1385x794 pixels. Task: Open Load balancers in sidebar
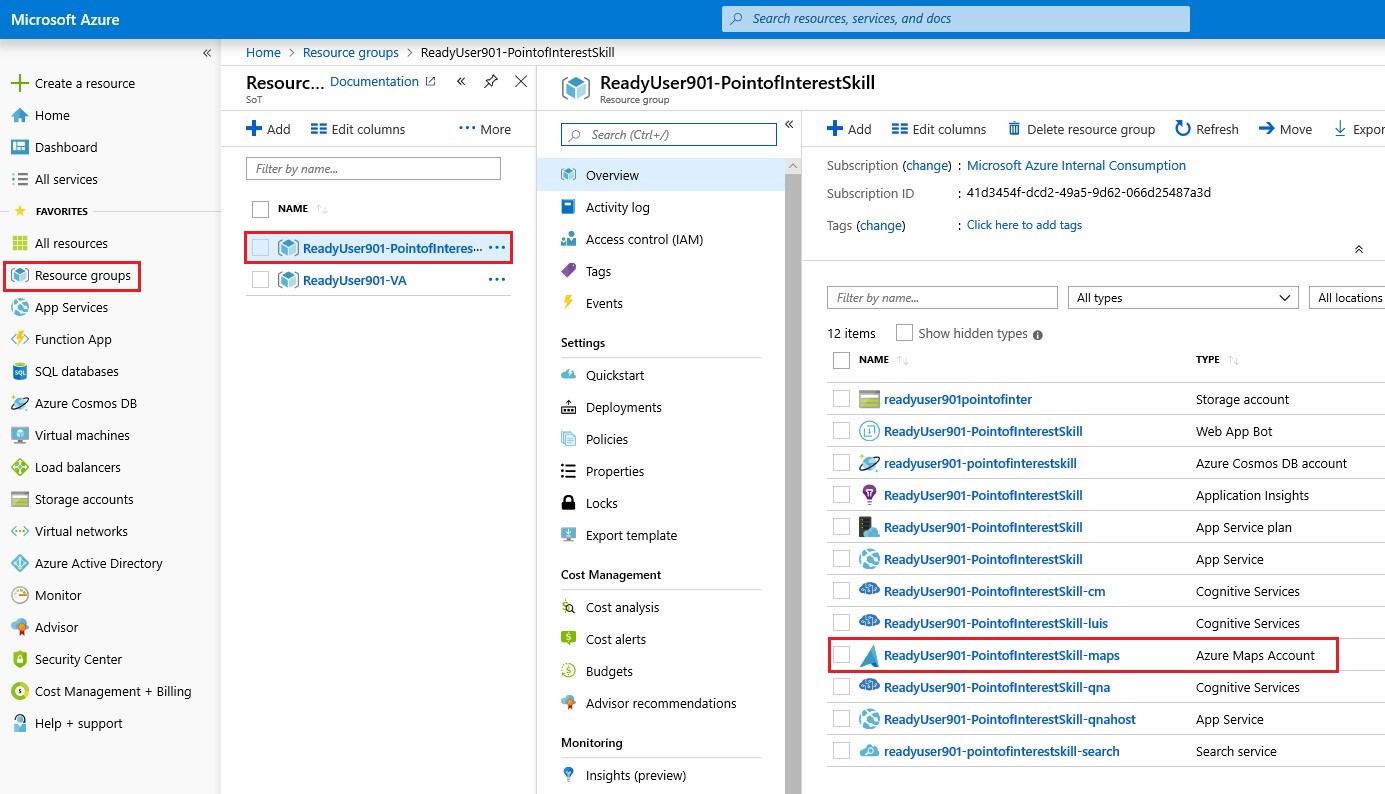tap(77, 467)
